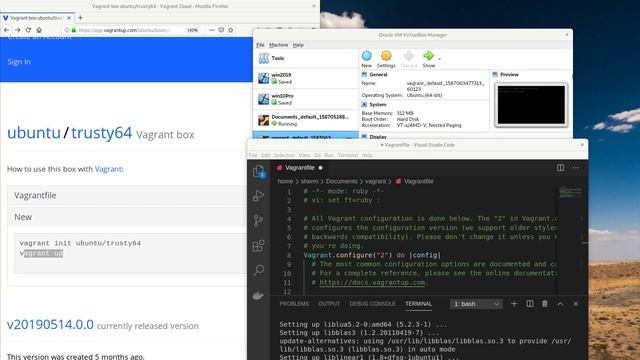The width and height of the screenshot is (640, 360).
Task: Select terminal dropdown showing 1: bash
Action: [x=476, y=304]
